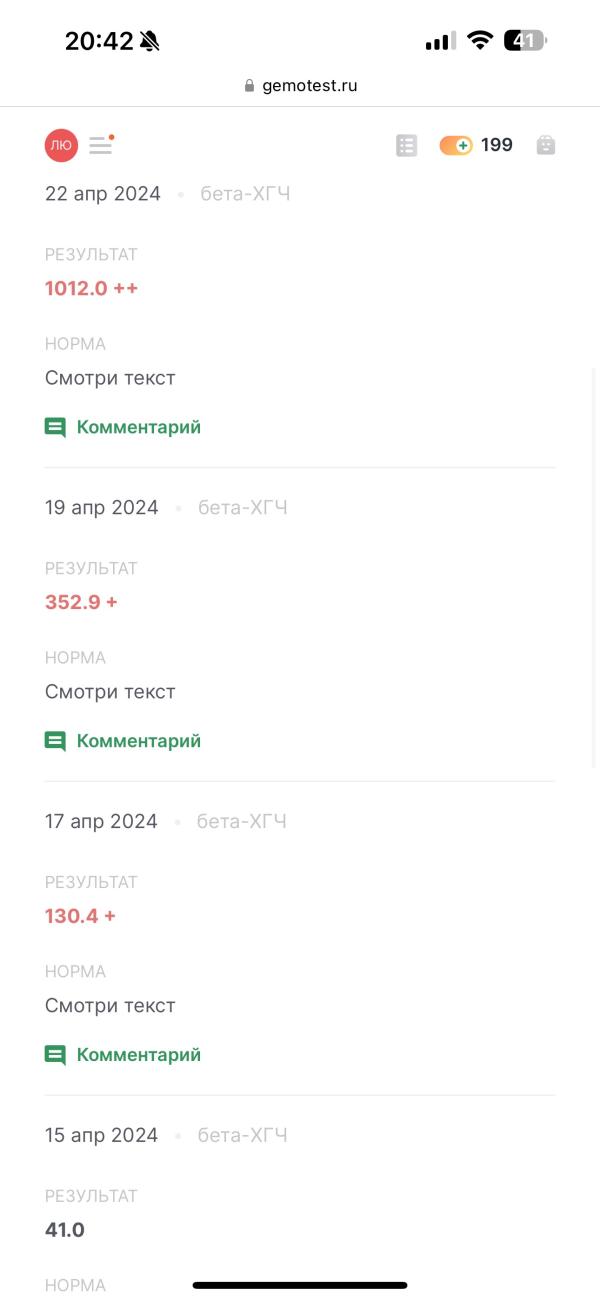The width and height of the screenshot is (600, 1300).
Task: Tap the orange bonus points icon
Action: tap(456, 145)
